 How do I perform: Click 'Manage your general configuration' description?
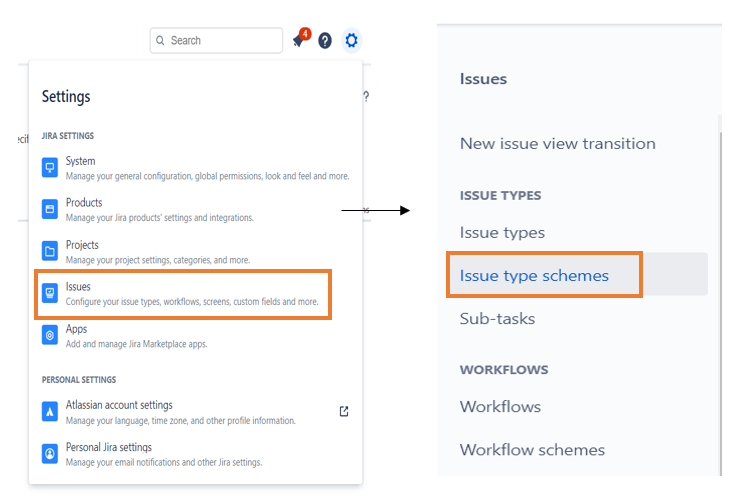pos(207,176)
